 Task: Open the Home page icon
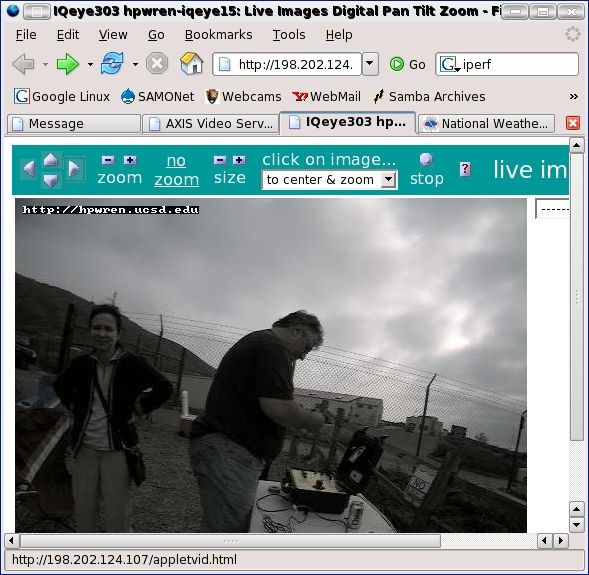[192, 63]
